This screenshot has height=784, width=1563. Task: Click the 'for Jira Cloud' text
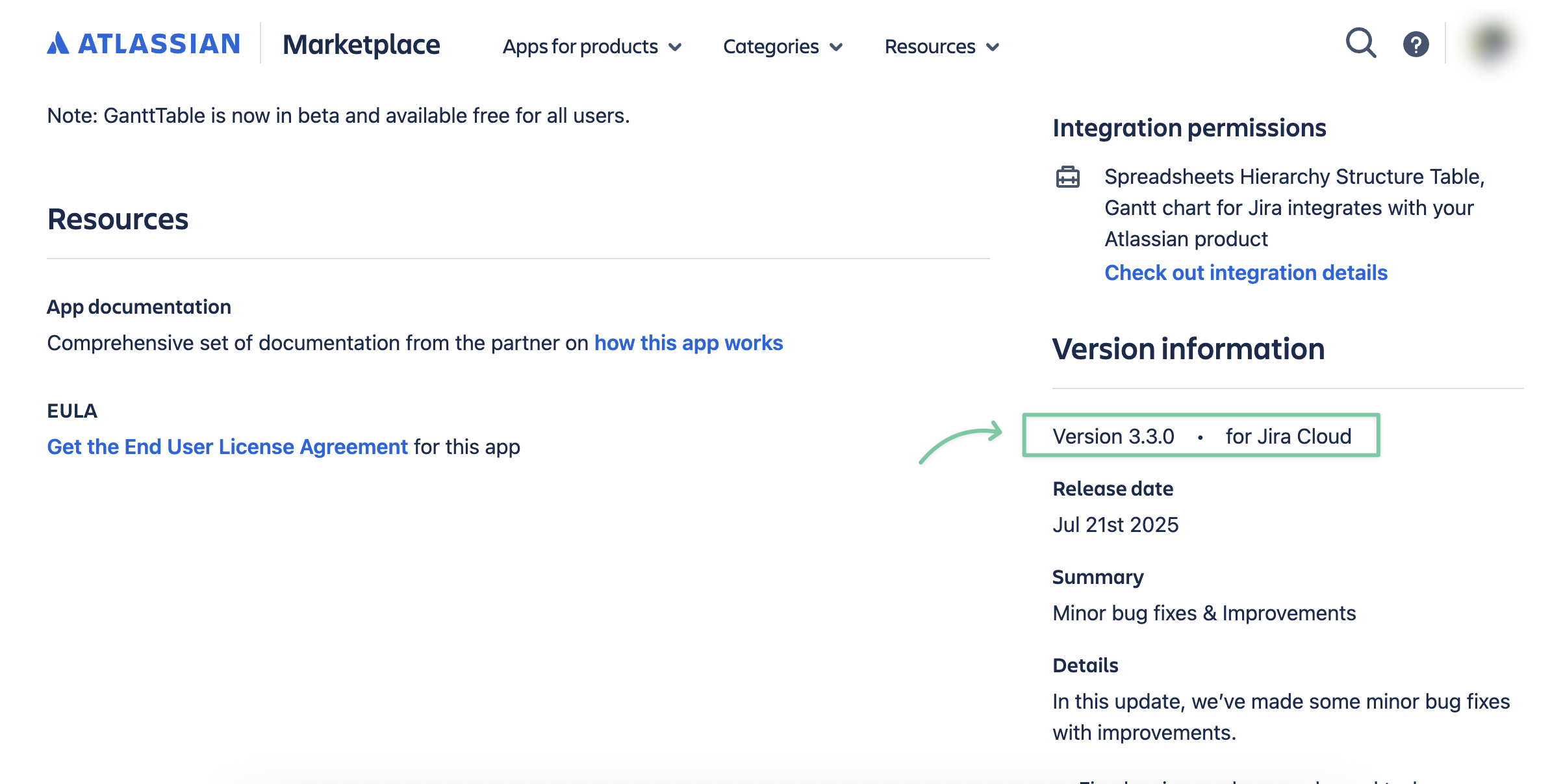pos(1288,436)
